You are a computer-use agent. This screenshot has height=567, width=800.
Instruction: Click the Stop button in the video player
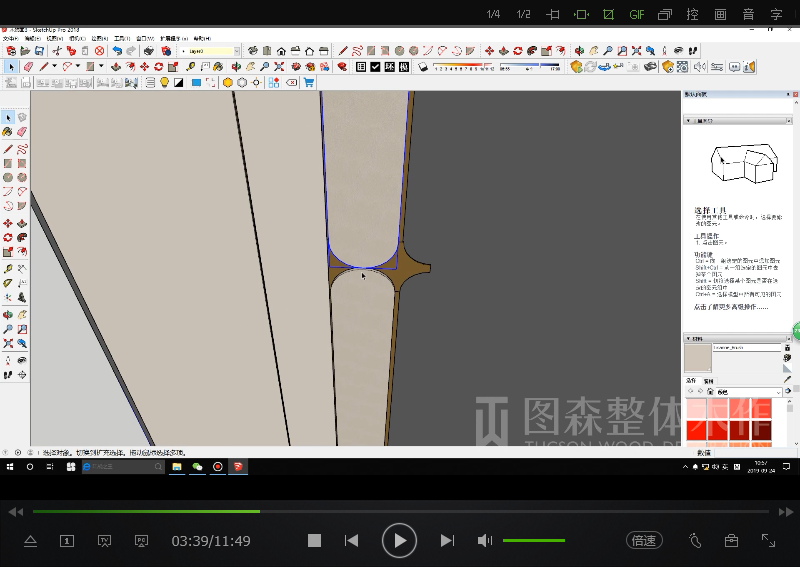tap(314, 540)
